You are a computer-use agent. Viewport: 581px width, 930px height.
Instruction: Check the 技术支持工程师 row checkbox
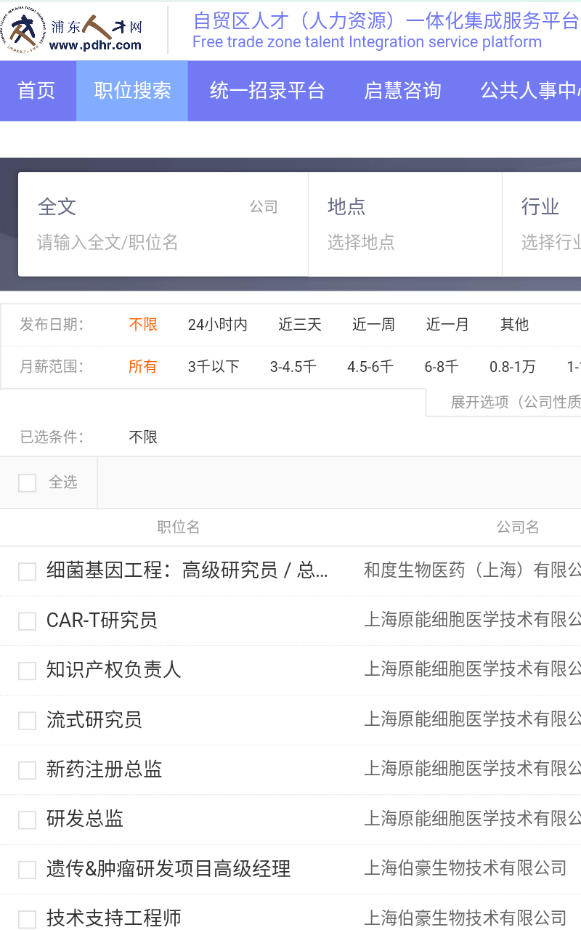pyautogui.click(x=27, y=919)
